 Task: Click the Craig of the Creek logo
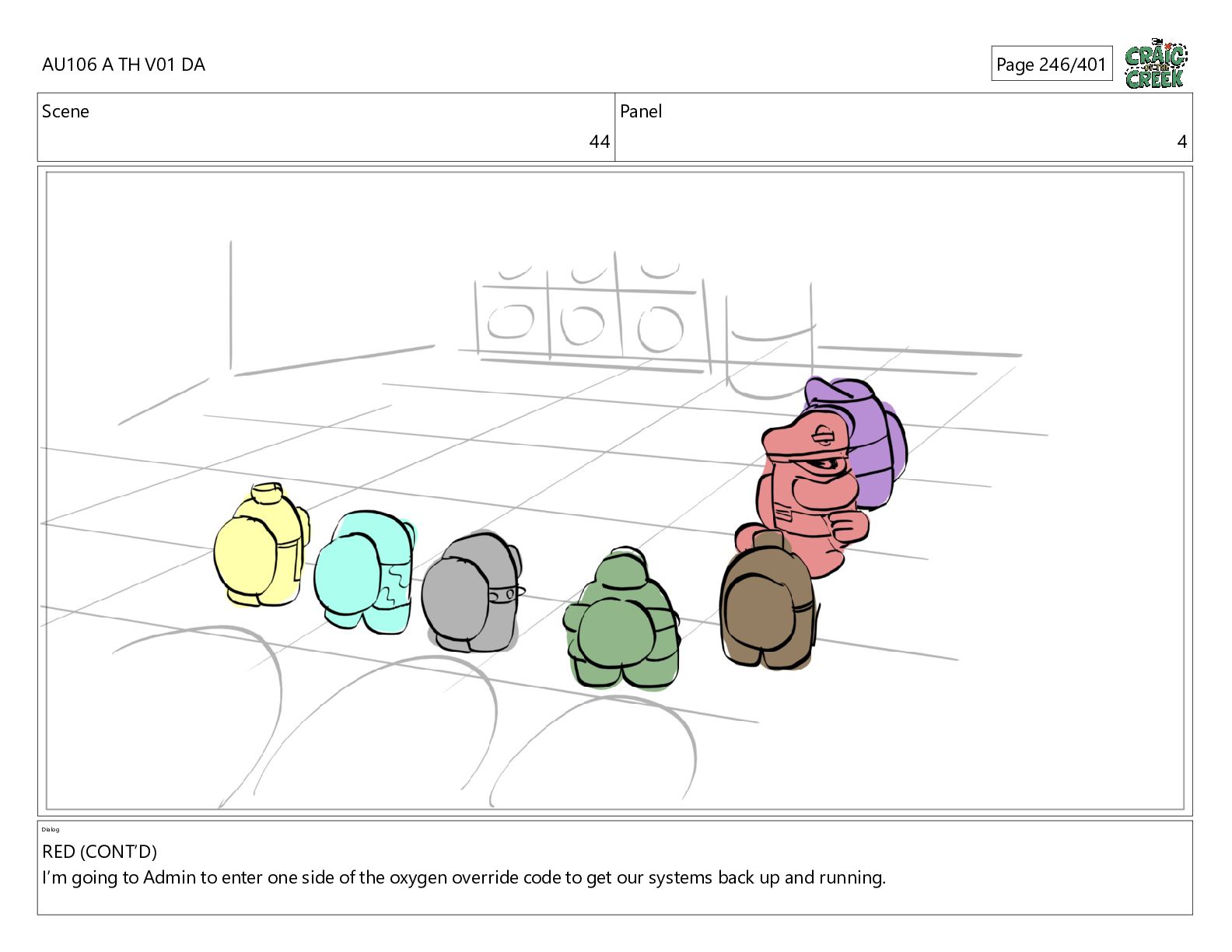tap(1156, 64)
